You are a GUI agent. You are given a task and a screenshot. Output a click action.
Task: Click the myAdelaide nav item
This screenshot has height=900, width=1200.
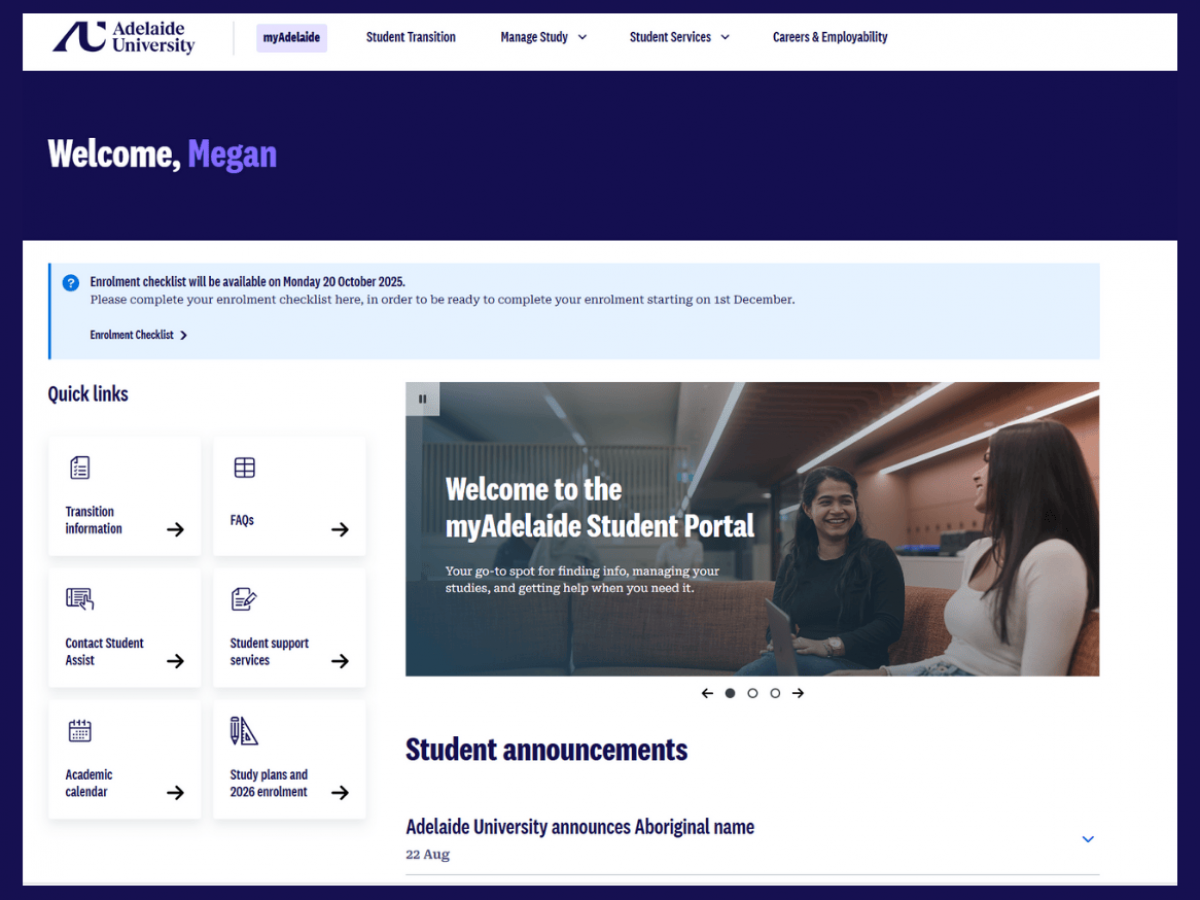291,37
